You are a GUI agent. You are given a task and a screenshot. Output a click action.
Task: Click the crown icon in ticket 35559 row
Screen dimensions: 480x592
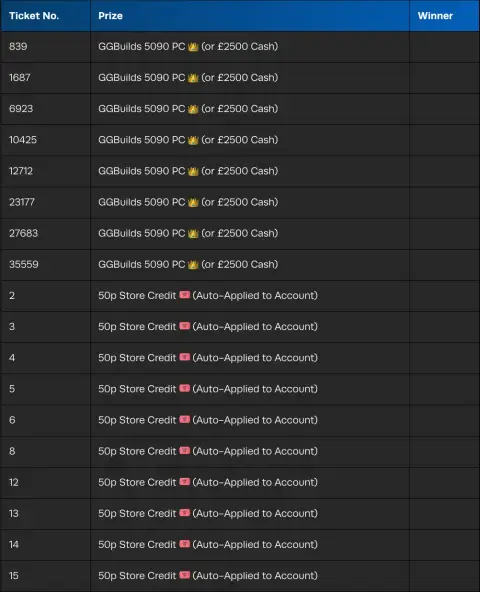193,265
